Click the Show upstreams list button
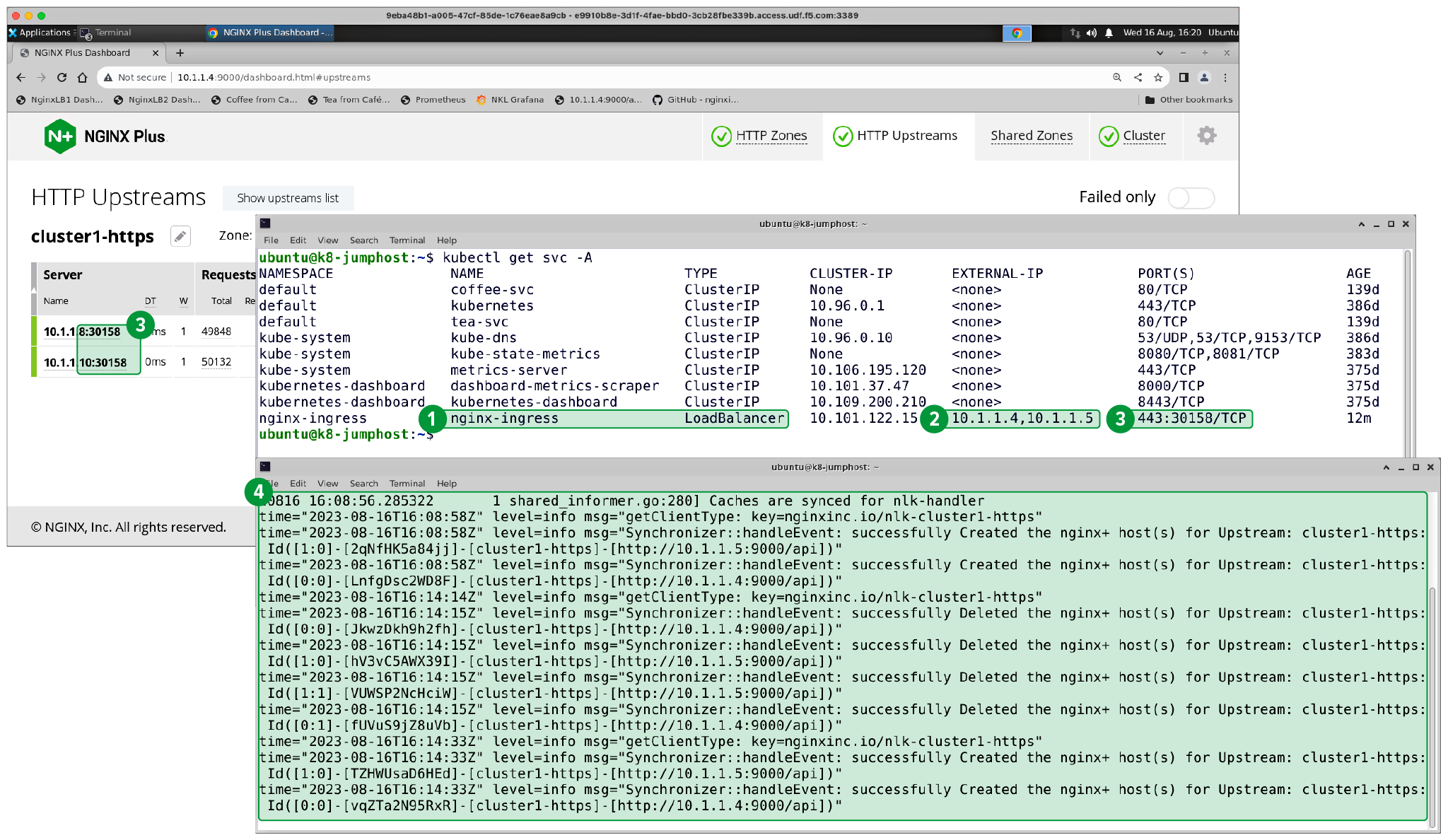The image size is (1448, 840). tap(289, 198)
